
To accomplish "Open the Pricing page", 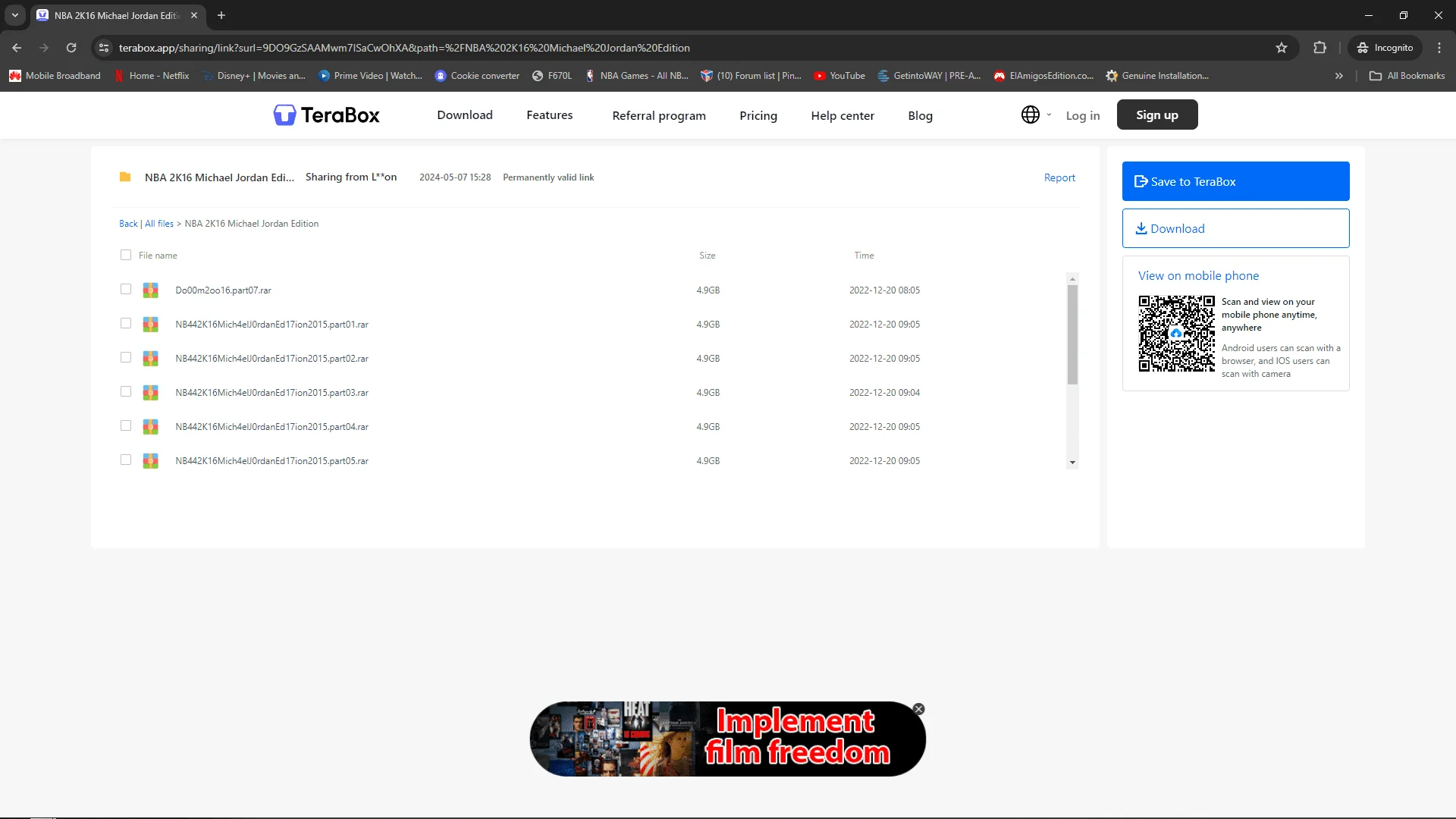I will 758,115.
